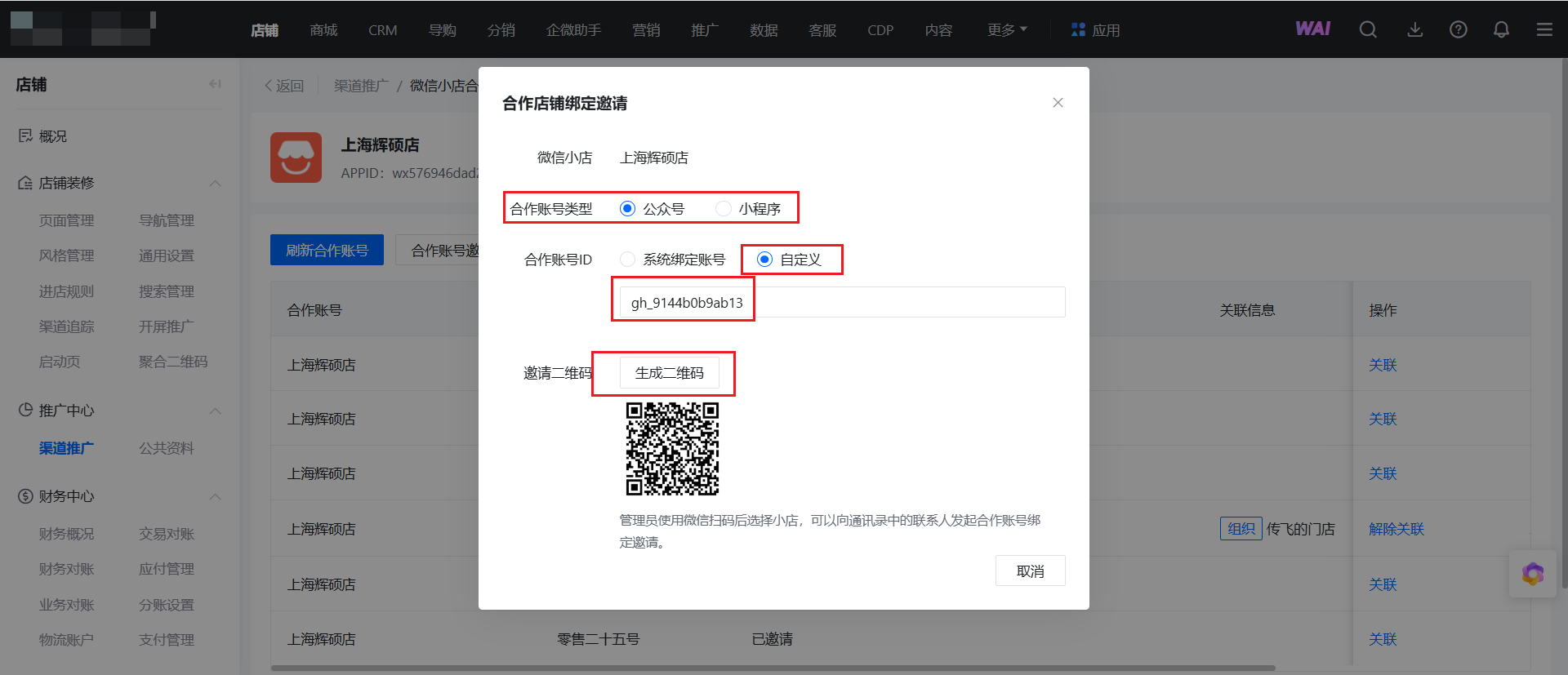Click the horizontal scrollbar below the table
The image size is (1568, 675).
772,668
